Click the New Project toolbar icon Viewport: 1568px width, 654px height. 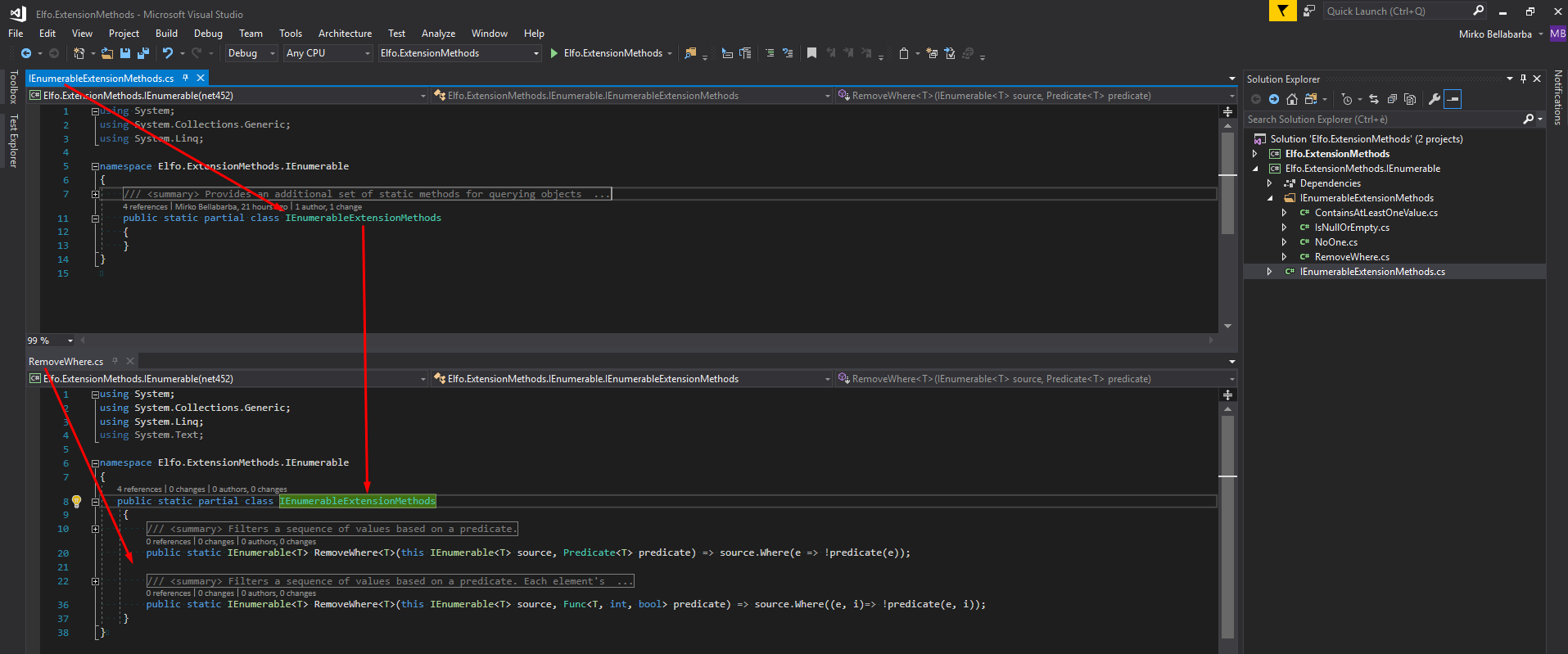coord(79,53)
